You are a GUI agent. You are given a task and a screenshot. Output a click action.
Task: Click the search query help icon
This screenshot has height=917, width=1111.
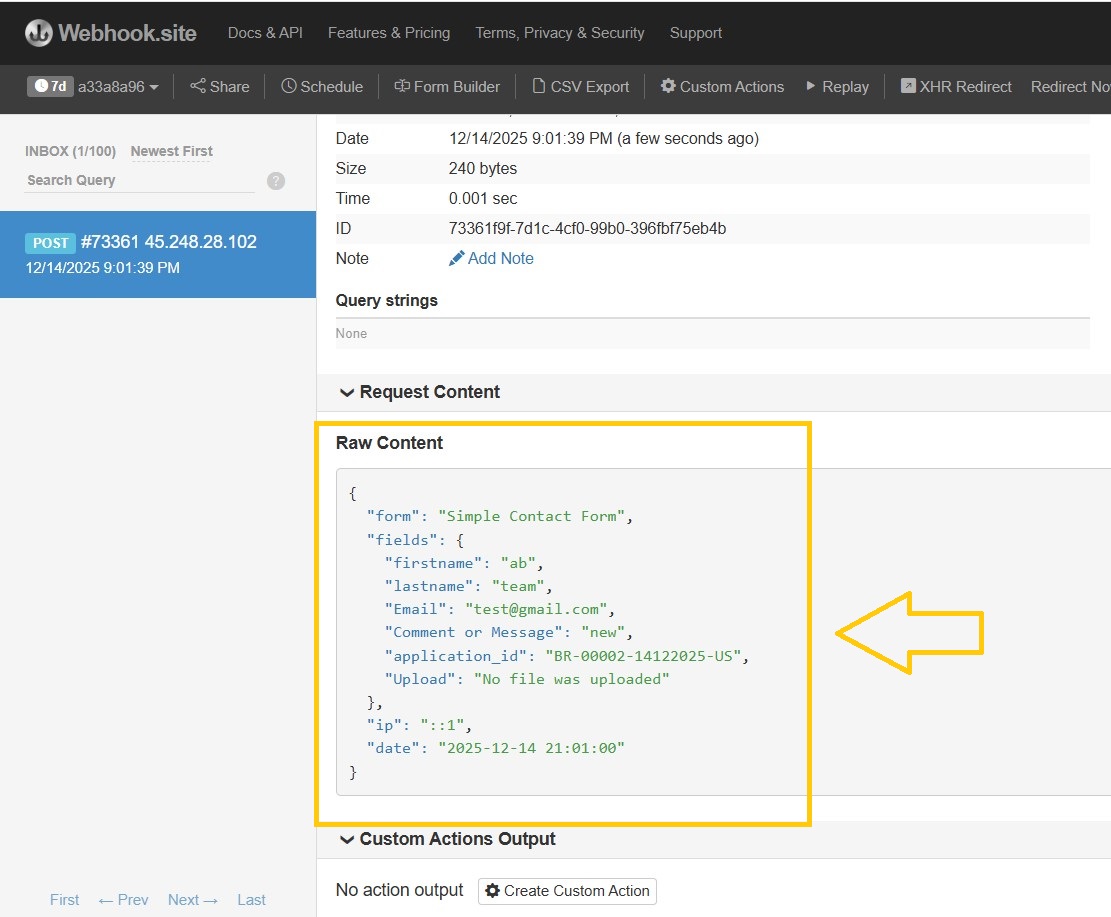tap(276, 181)
